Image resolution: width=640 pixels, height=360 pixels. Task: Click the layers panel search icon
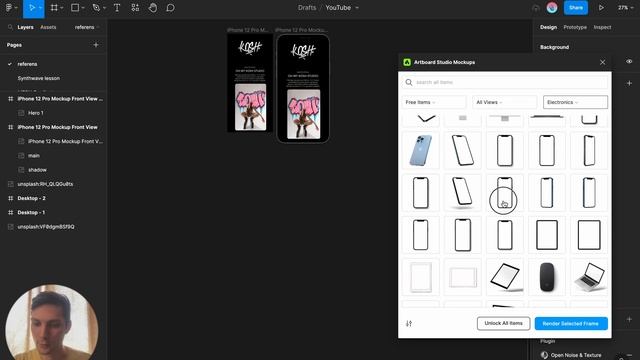pos(10,27)
